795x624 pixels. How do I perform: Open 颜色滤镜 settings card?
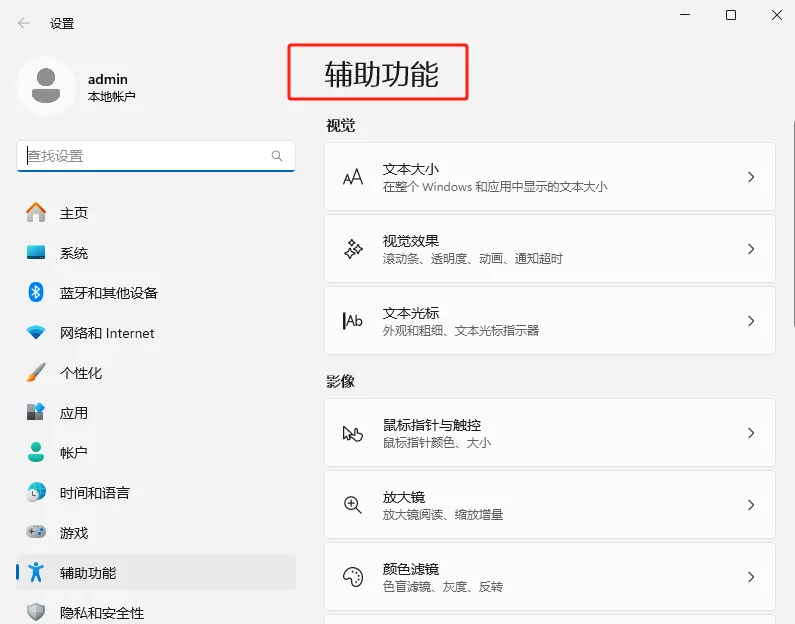(550, 577)
